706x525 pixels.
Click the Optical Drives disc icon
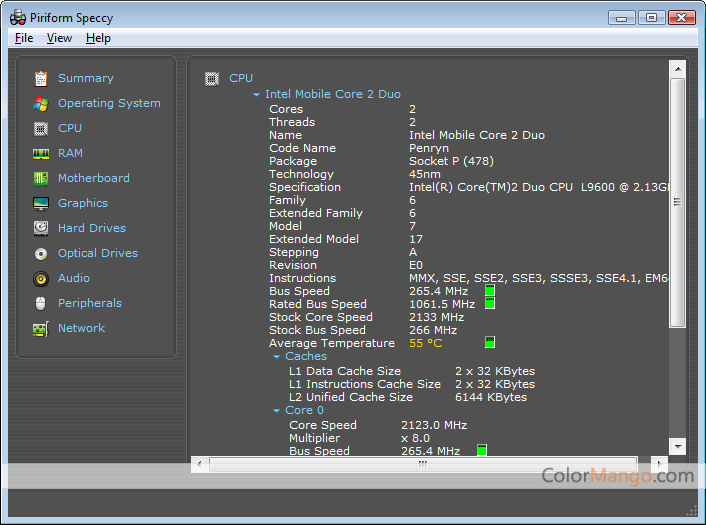tap(41, 253)
